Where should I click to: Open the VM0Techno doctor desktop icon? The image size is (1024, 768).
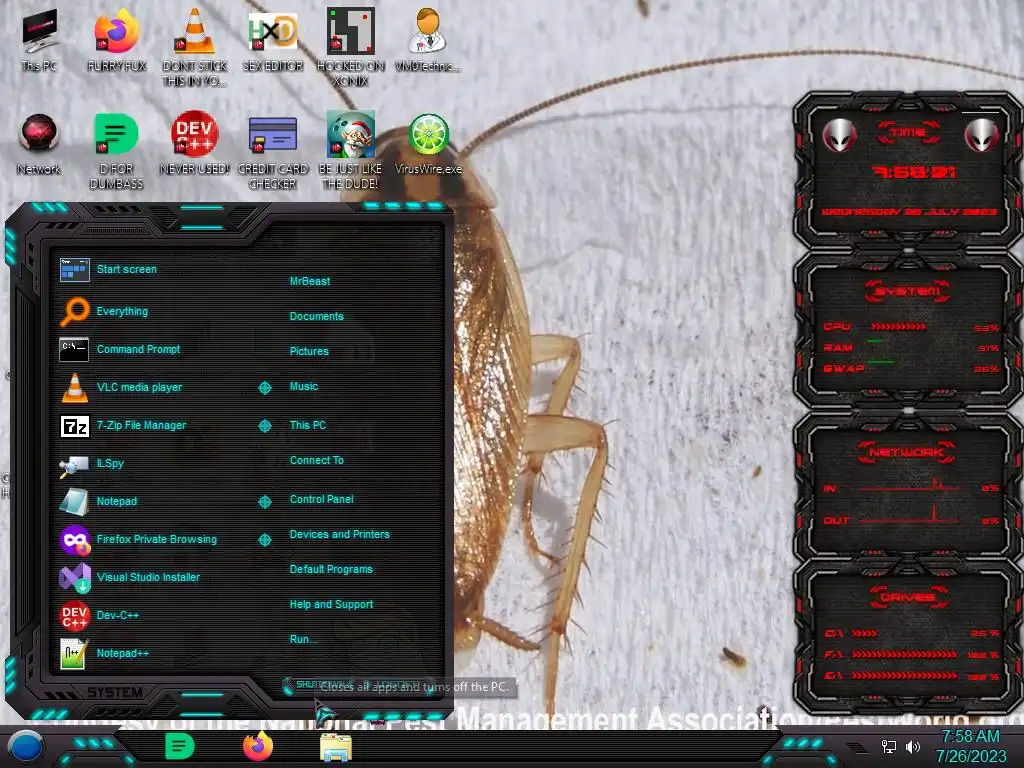(x=428, y=40)
